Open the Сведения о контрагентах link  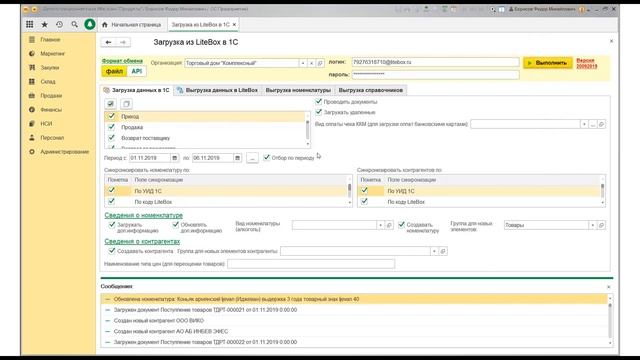pyautogui.click(x=142, y=241)
